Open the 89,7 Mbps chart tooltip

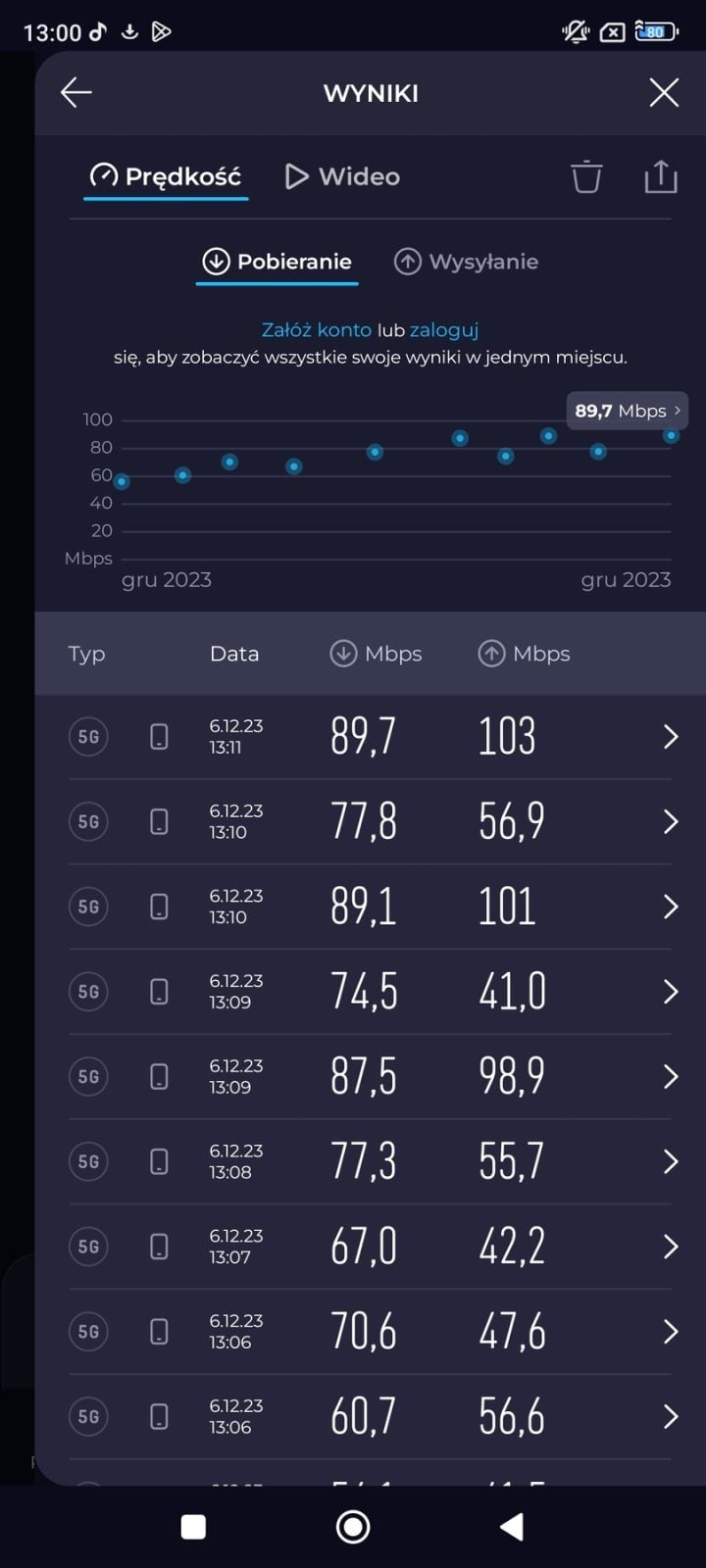[x=628, y=411]
